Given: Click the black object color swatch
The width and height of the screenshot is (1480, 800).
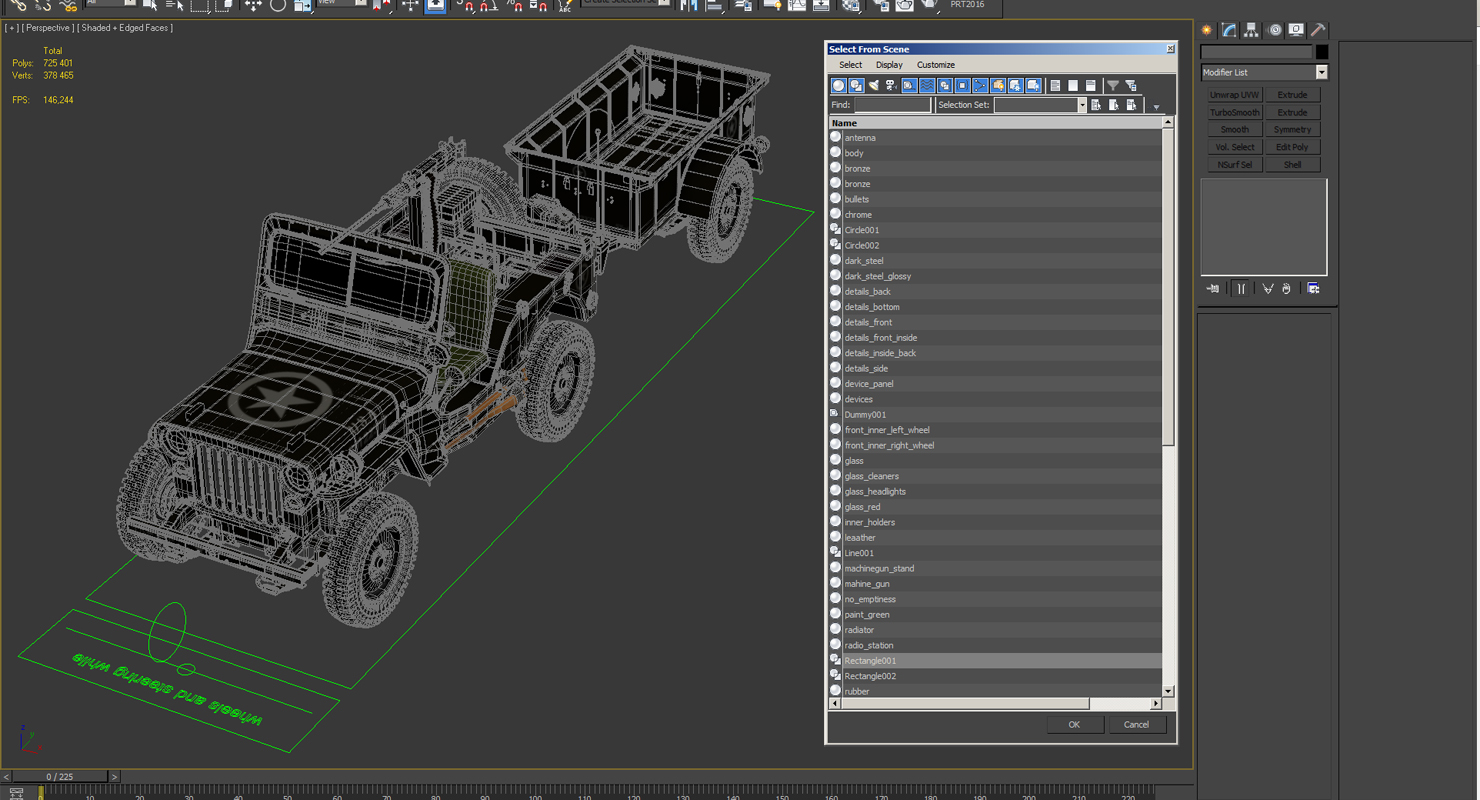Looking at the screenshot, I should [x=1322, y=52].
